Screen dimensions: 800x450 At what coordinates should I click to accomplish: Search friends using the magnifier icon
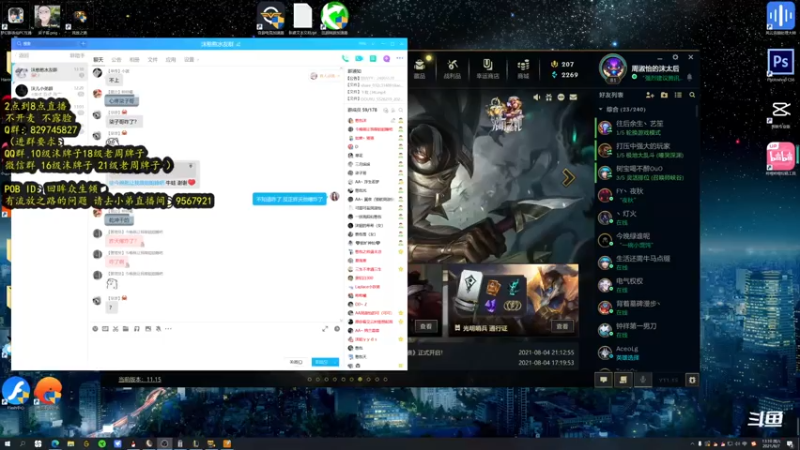pos(692,95)
